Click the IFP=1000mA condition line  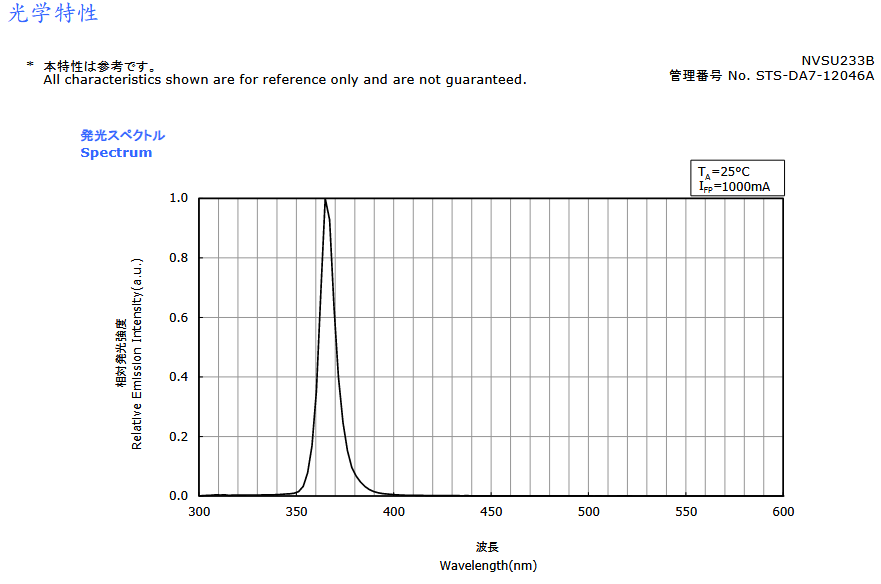click(734, 187)
